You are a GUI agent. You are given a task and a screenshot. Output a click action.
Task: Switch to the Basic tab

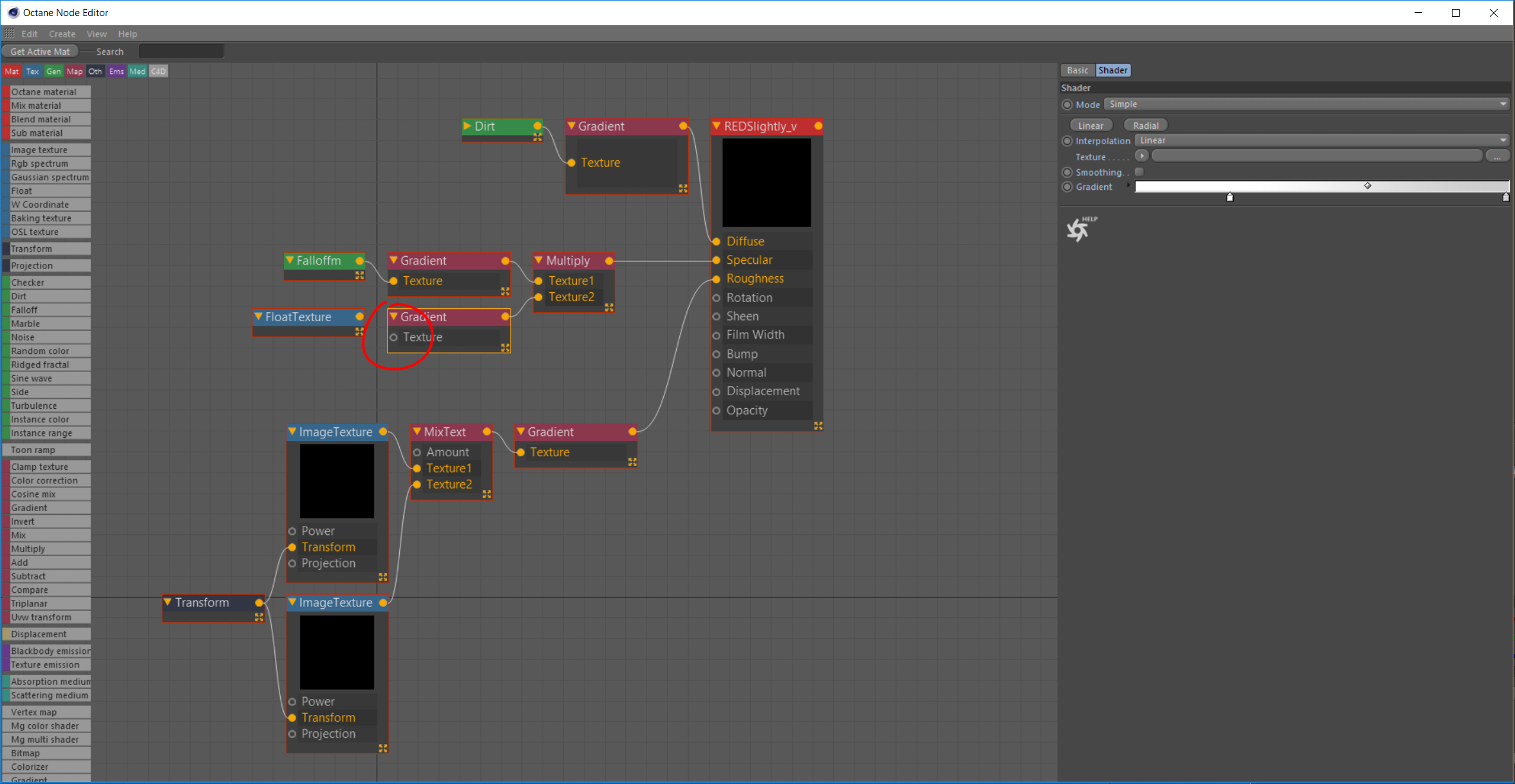[1077, 70]
